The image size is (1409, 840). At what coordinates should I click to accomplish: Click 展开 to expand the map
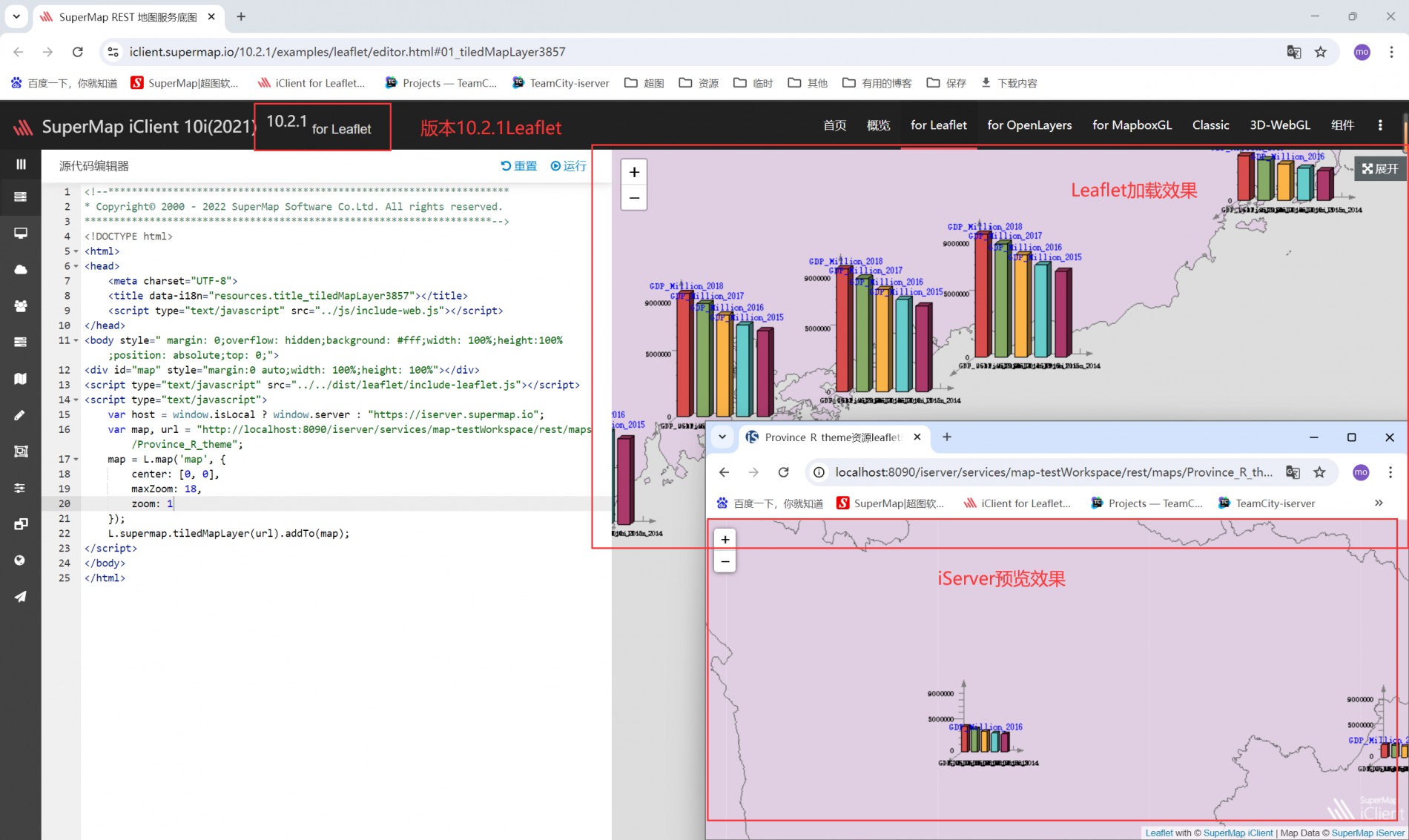coord(1380,169)
